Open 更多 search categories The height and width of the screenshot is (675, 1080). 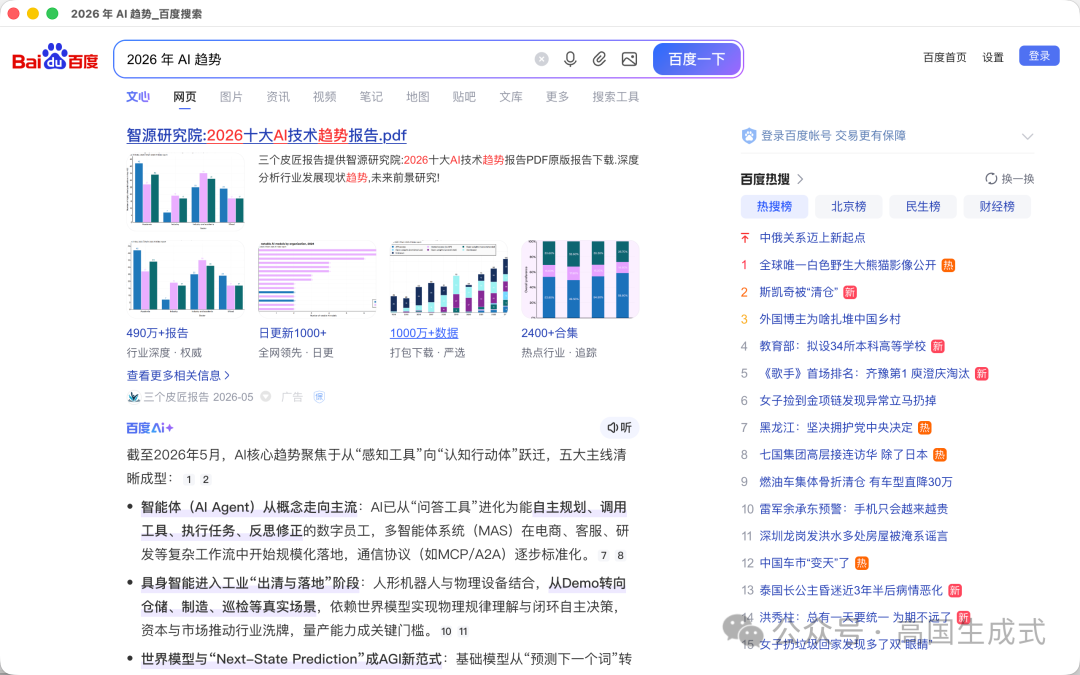pyautogui.click(x=557, y=96)
